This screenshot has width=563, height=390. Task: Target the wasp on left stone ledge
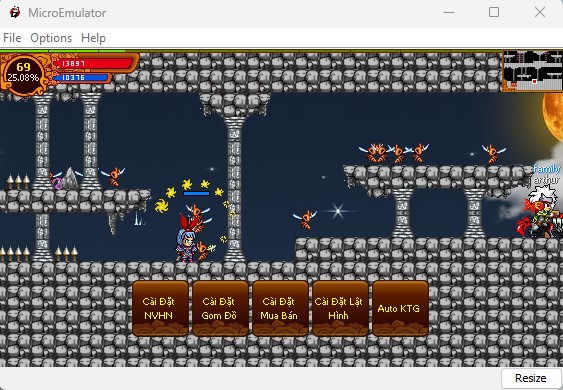[114, 176]
